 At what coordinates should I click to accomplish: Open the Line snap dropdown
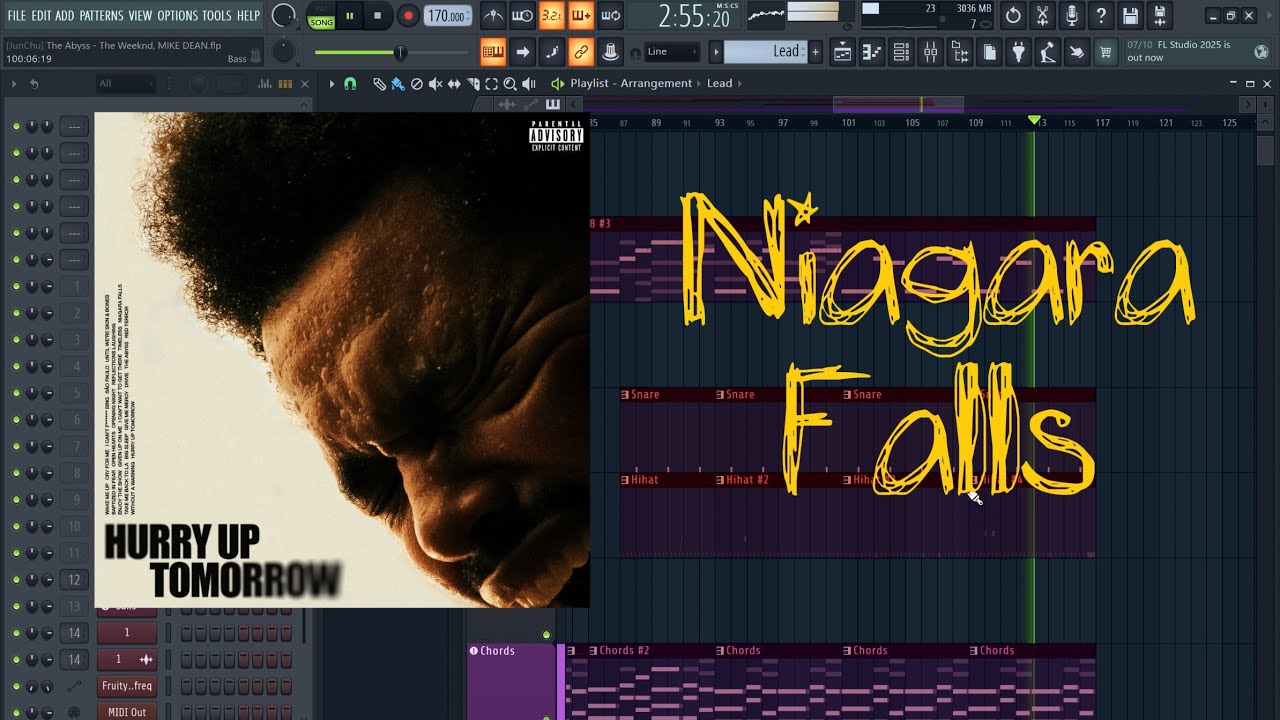[672, 52]
